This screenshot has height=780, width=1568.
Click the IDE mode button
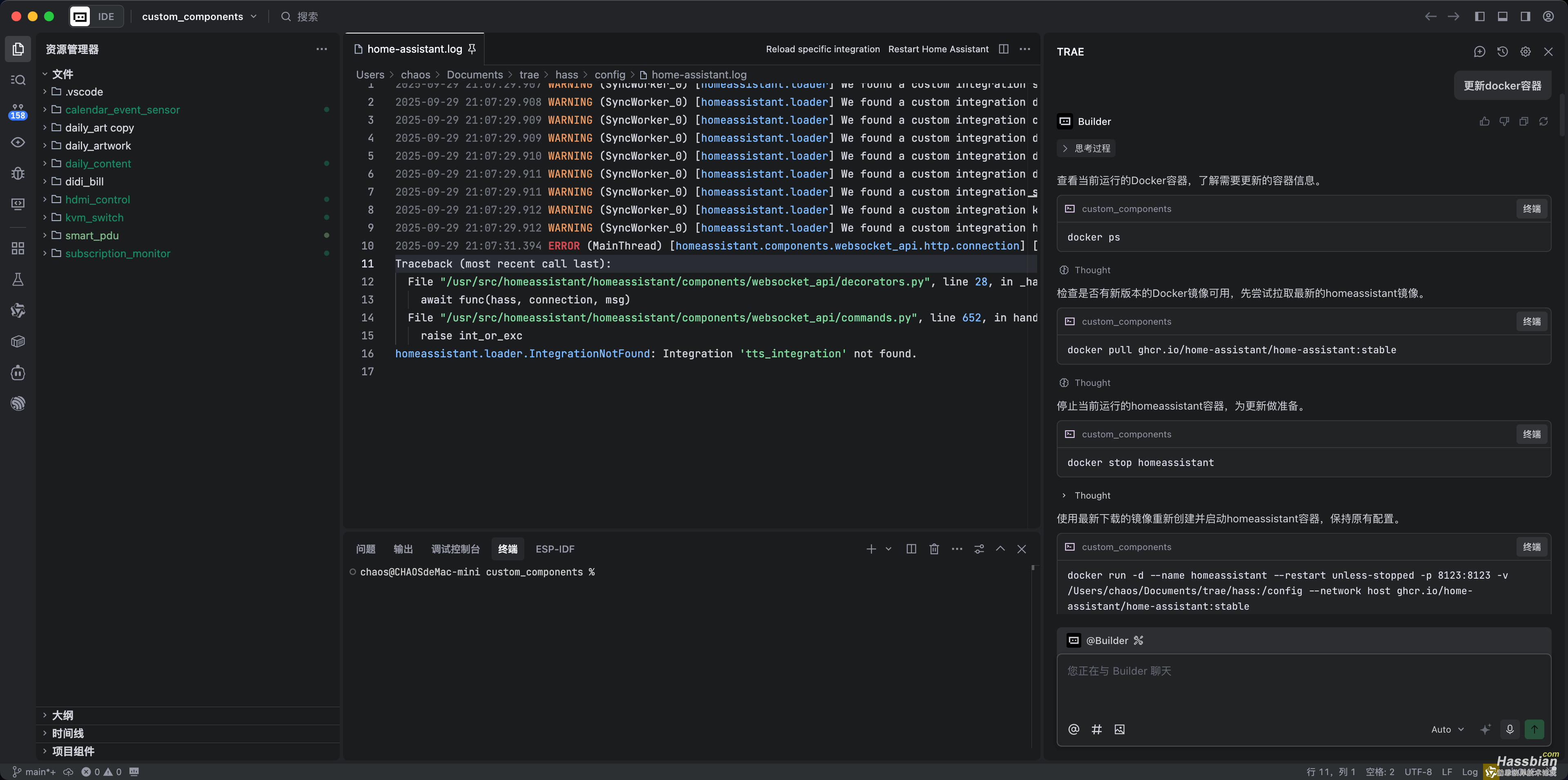(x=96, y=16)
